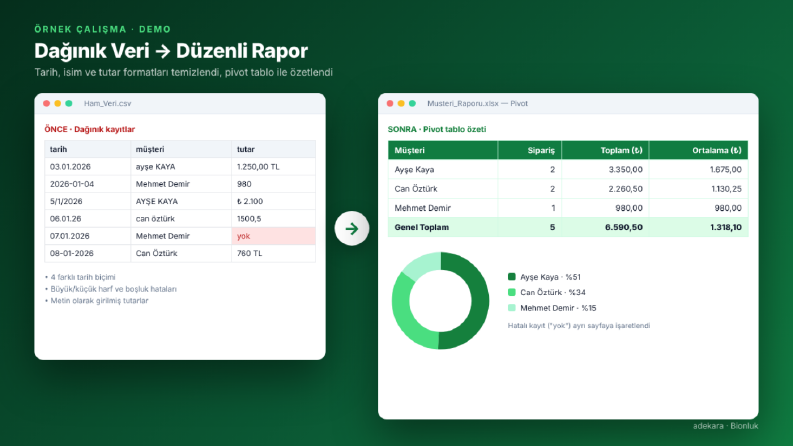Click yellow minimize dot in Musteri_Raporu.xlsx window

401,103
